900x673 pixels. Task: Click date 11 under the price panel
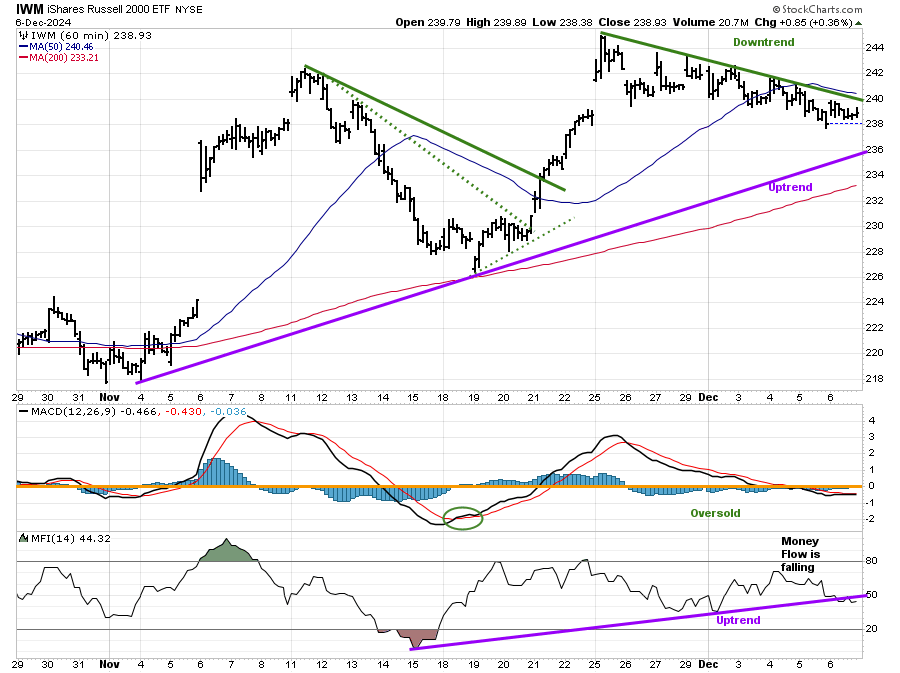tap(290, 397)
